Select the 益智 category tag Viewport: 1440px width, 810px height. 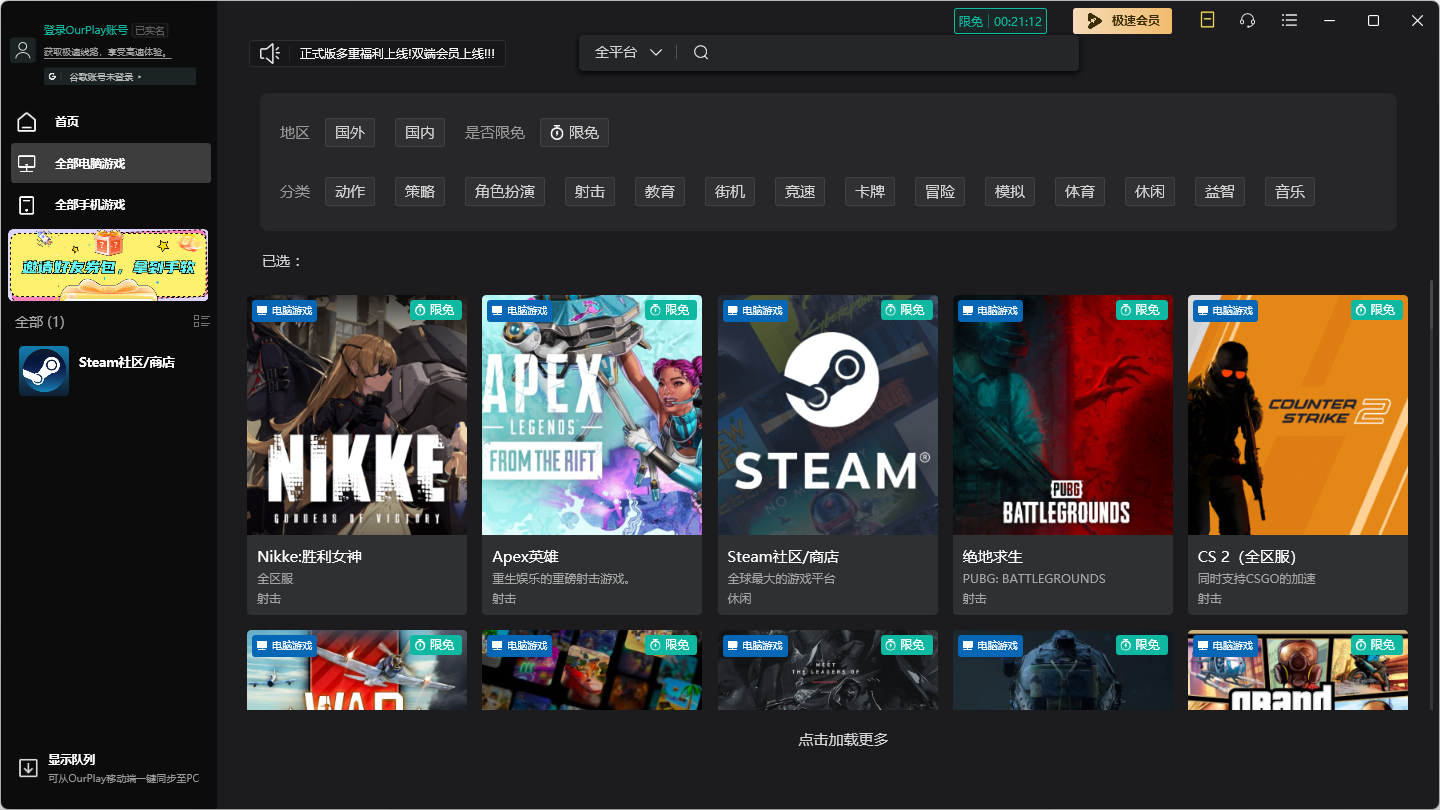(x=1220, y=192)
